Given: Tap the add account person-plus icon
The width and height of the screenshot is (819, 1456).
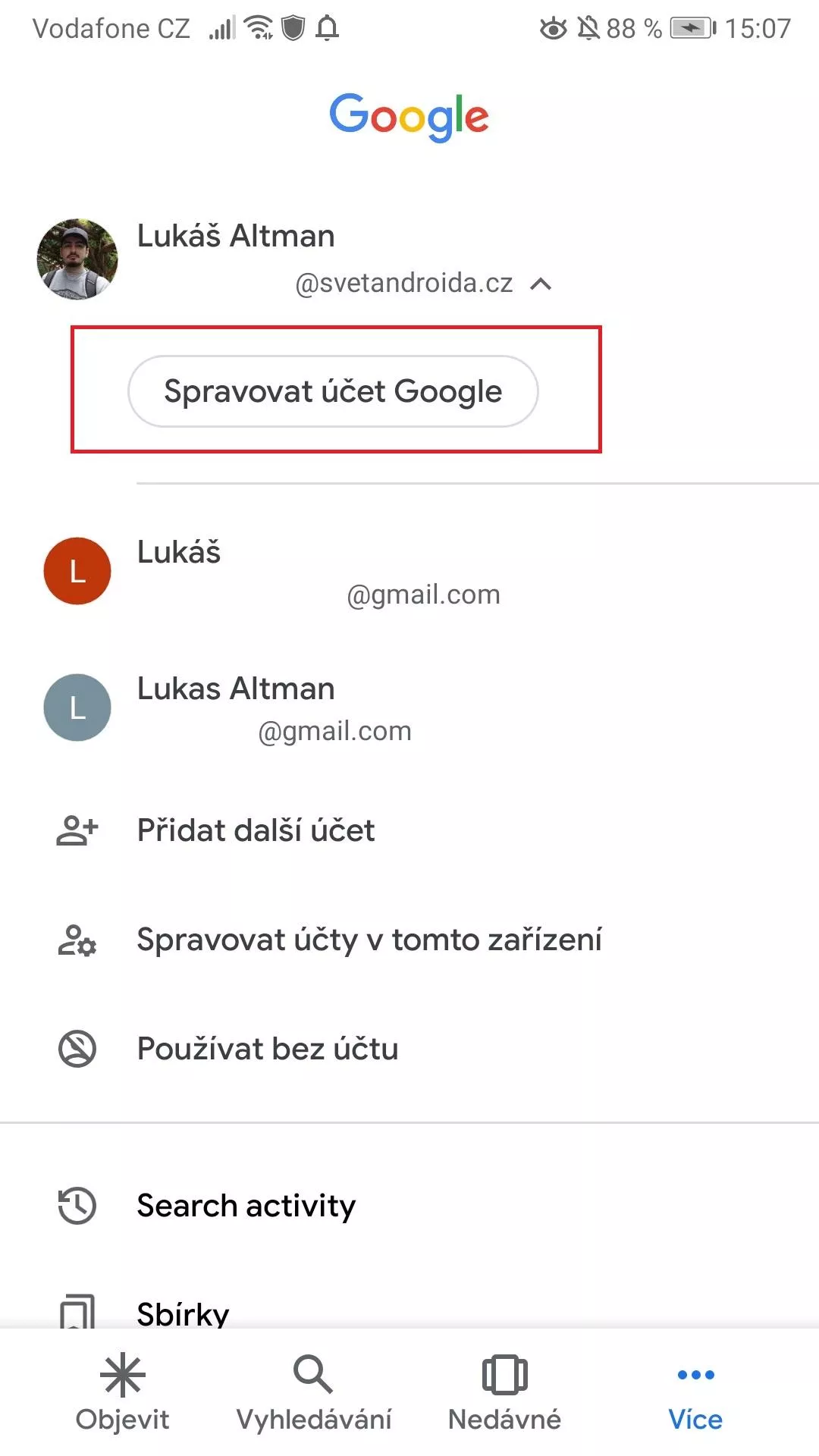Looking at the screenshot, I should tap(77, 830).
